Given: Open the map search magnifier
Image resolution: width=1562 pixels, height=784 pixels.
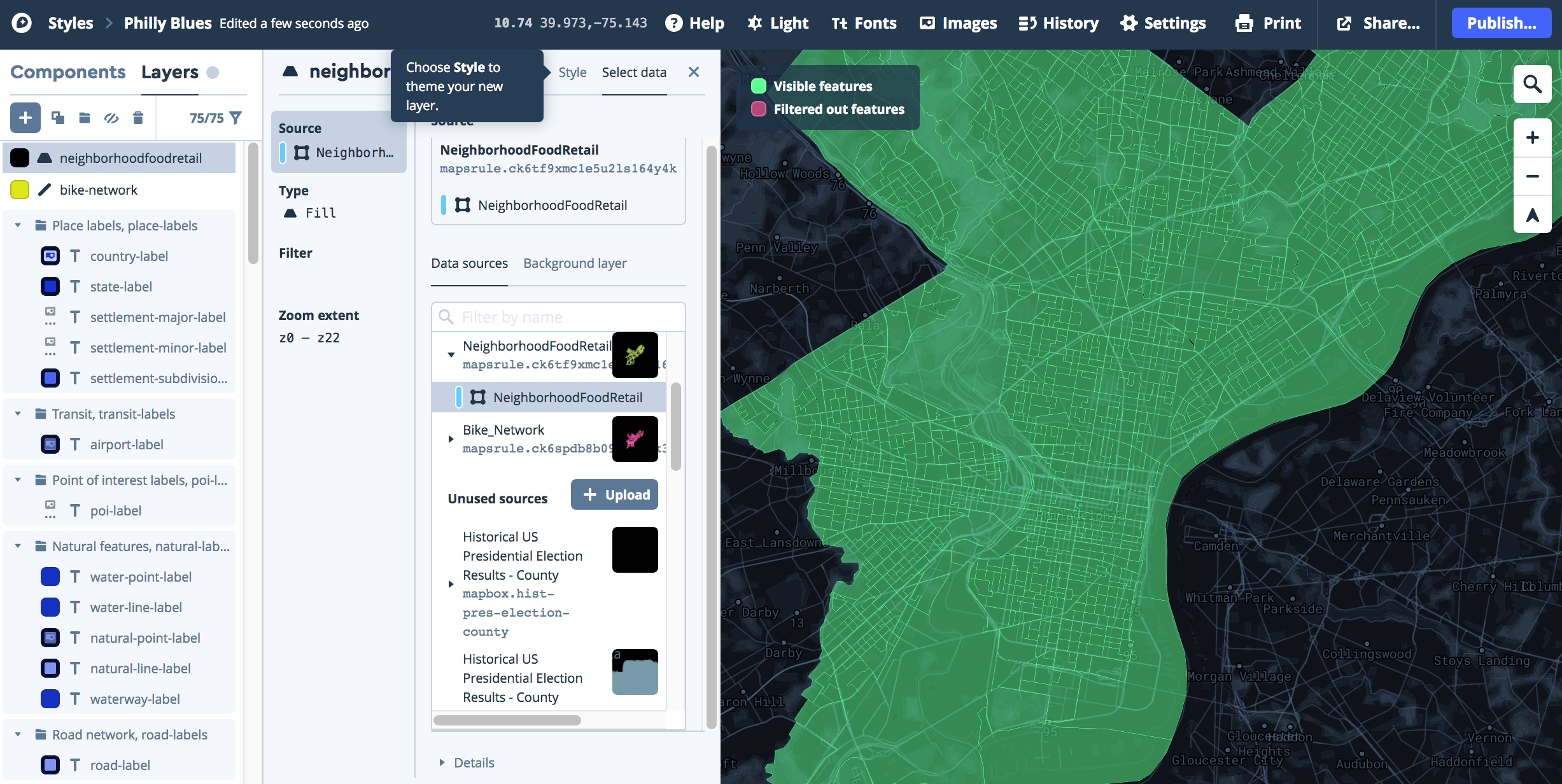Looking at the screenshot, I should 1532,84.
